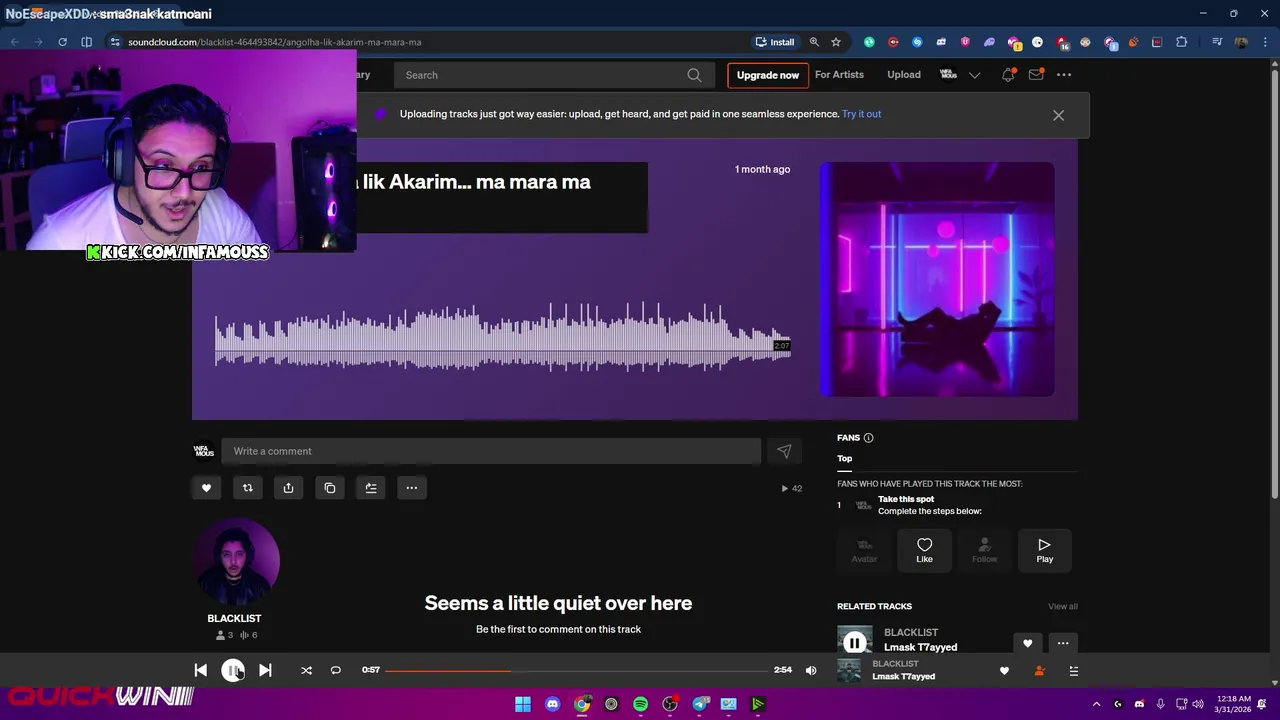
Task: Open the header three-dots settings menu
Action: click(x=1064, y=75)
